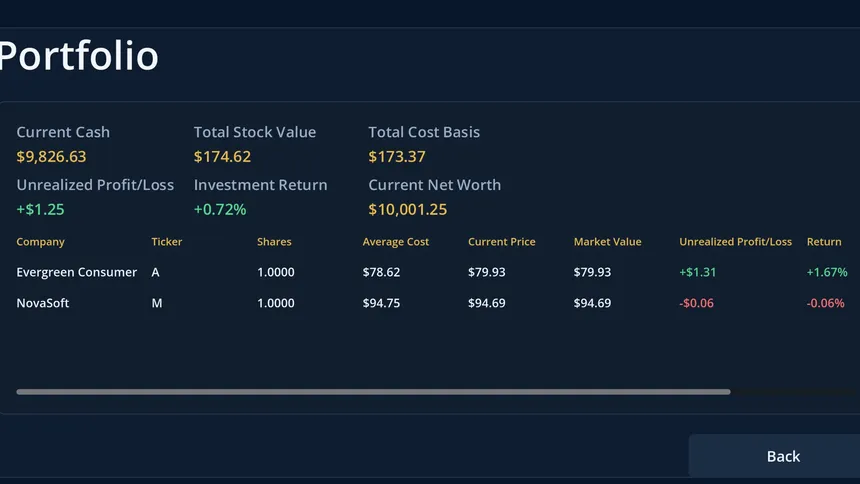The width and height of the screenshot is (860, 484).
Task: Click the Company column header
Action: click(x=41, y=242)
